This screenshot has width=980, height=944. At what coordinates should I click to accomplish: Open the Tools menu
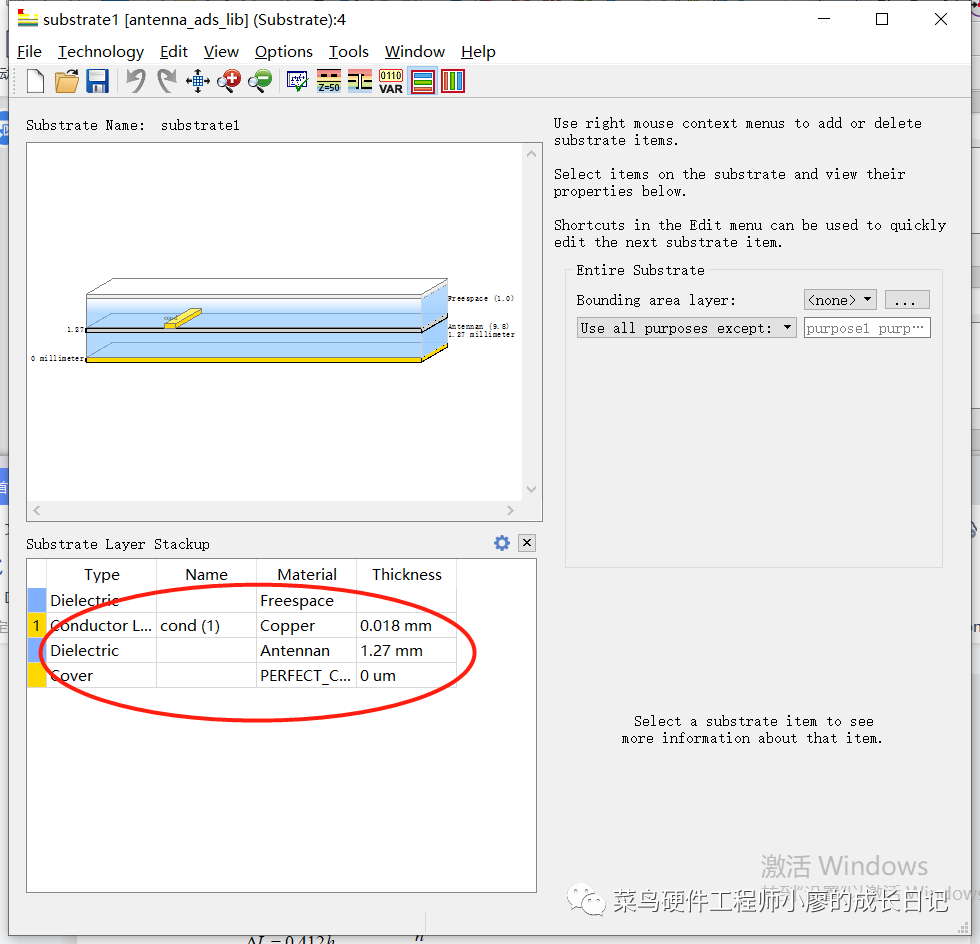coord(349,52)
